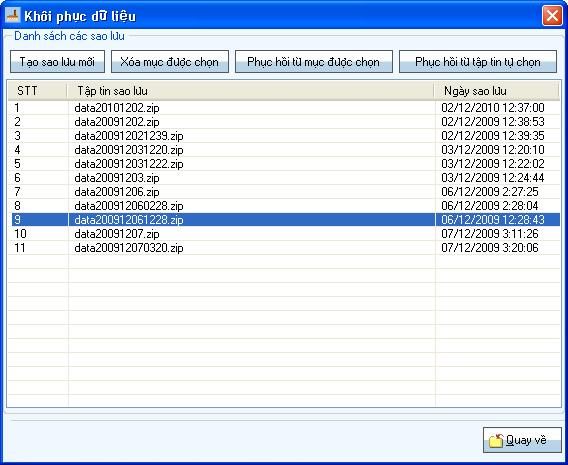Screen dimensions: 568x465
Task: Click the folder icon on Quay về button
Action: click(496, 440)
